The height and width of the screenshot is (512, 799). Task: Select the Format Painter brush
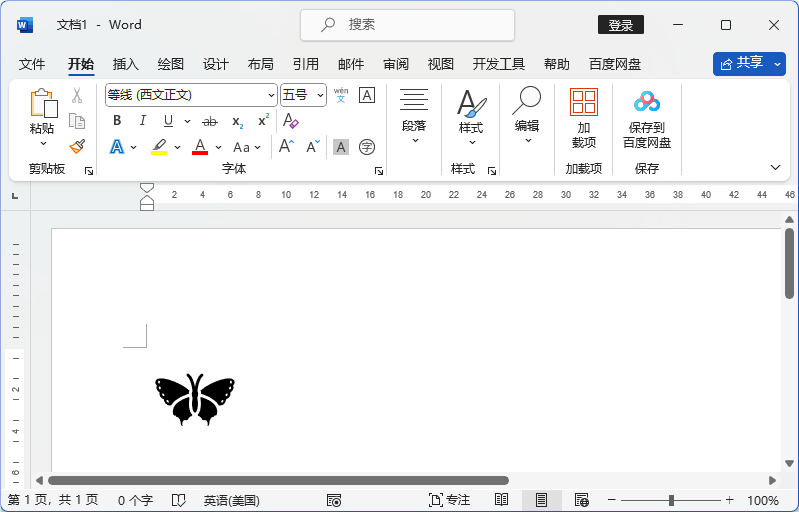coord(77,147)
